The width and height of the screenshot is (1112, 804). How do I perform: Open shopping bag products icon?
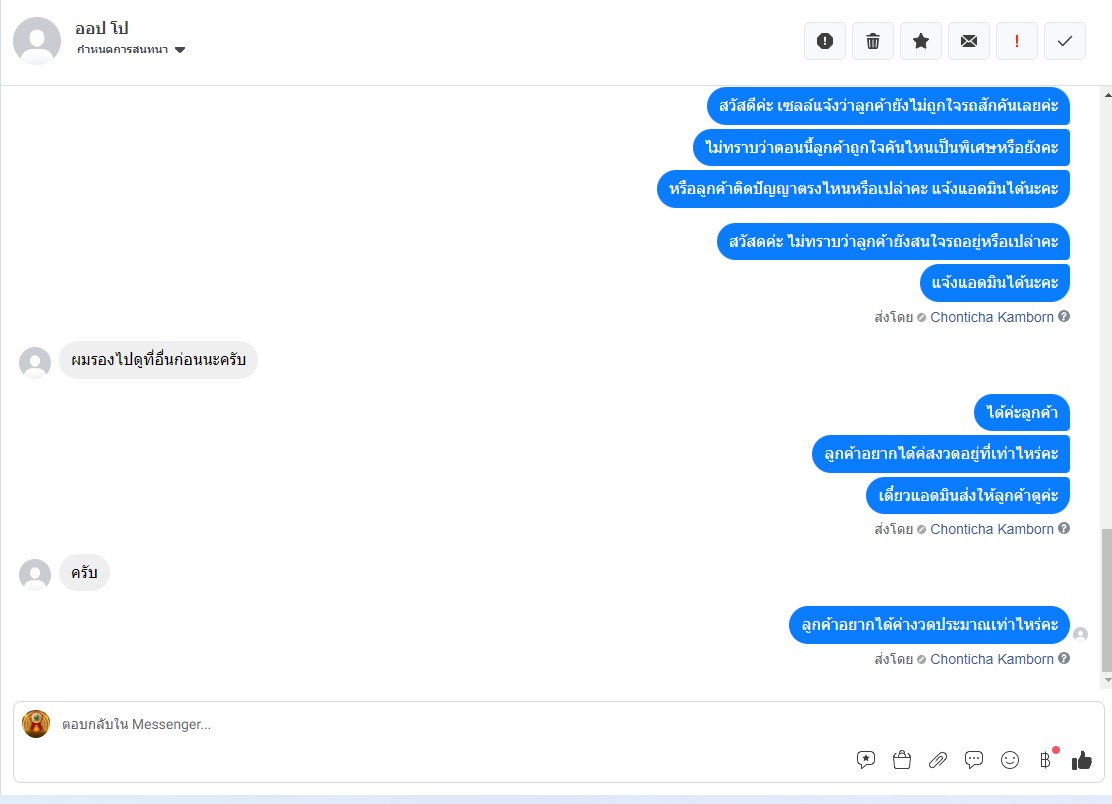coord(902,760)
